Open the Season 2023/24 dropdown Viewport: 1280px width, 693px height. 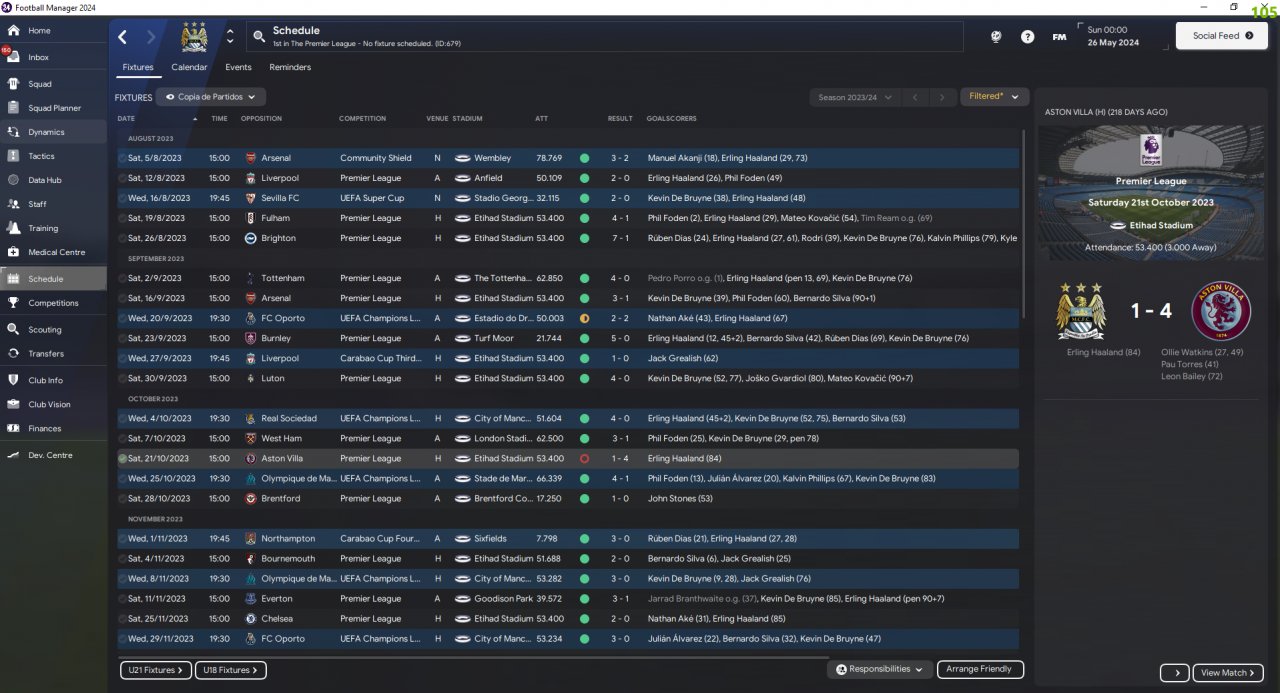(x=853, y=97)
